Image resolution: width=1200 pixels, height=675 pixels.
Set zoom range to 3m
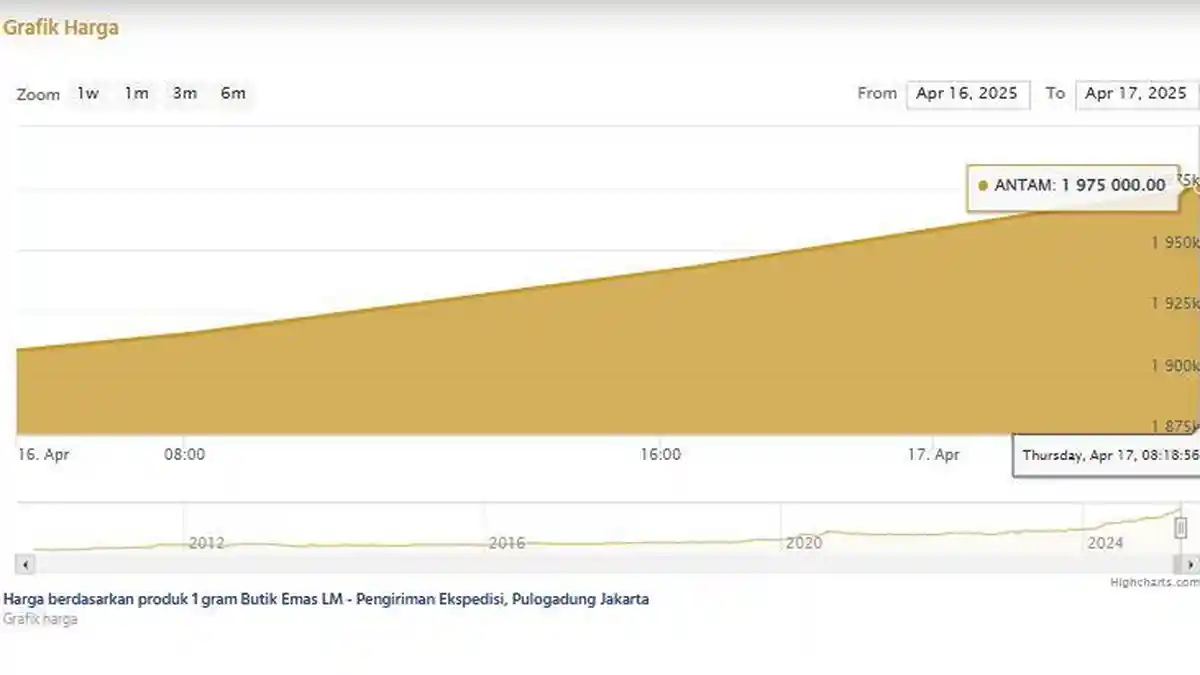(184, 93)
